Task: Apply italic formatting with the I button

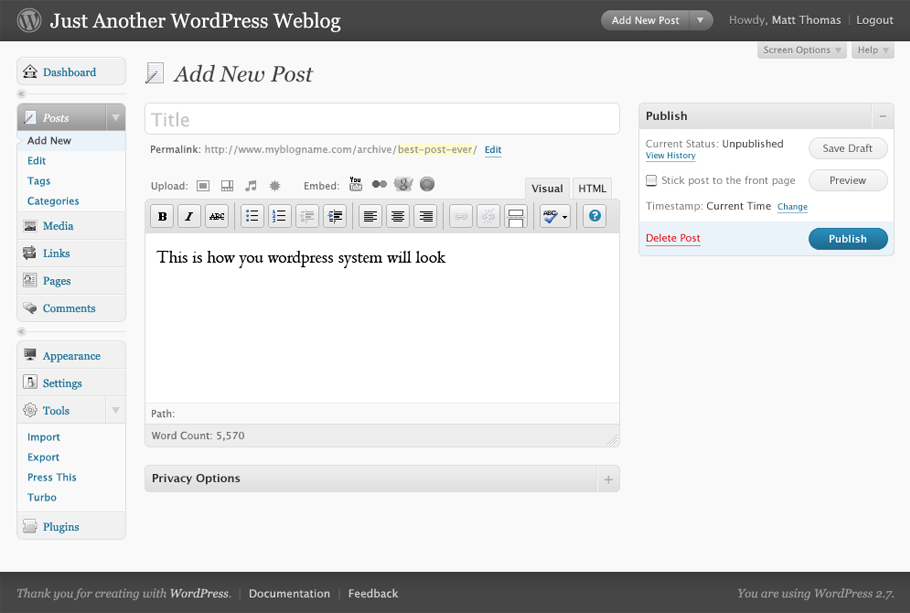Action: [x=189, y=217]
